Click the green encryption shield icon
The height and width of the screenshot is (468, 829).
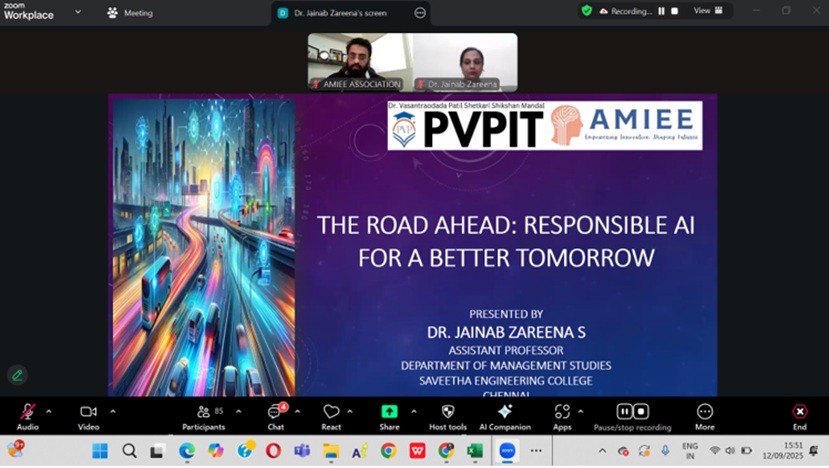(587, 11)
